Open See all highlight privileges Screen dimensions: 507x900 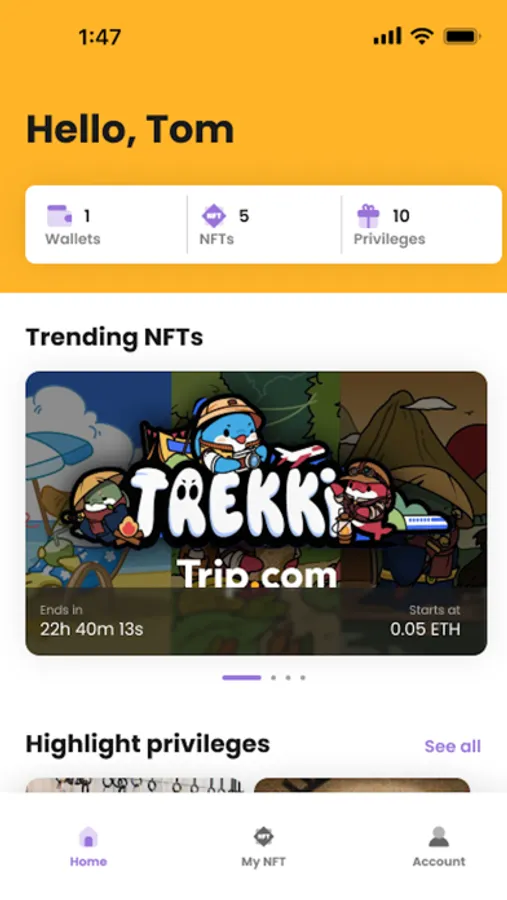452,746
